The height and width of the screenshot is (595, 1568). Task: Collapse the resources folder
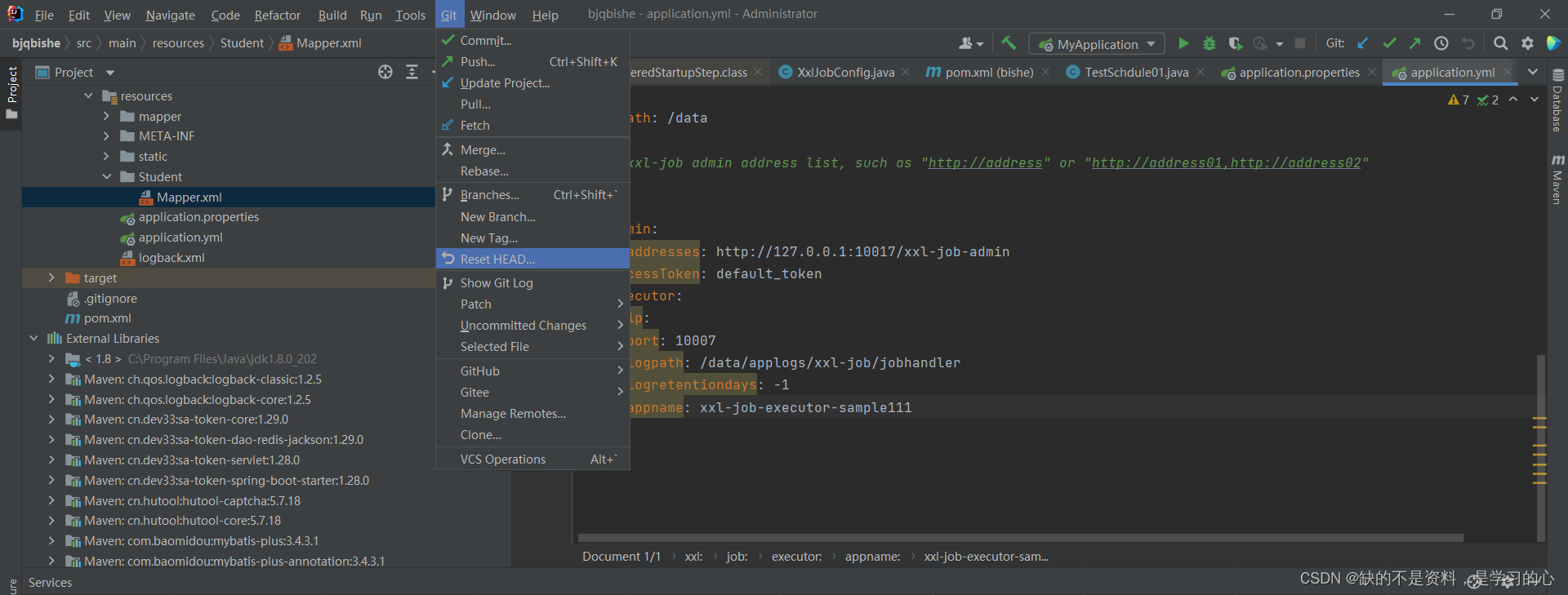click(x=88, y=95)
